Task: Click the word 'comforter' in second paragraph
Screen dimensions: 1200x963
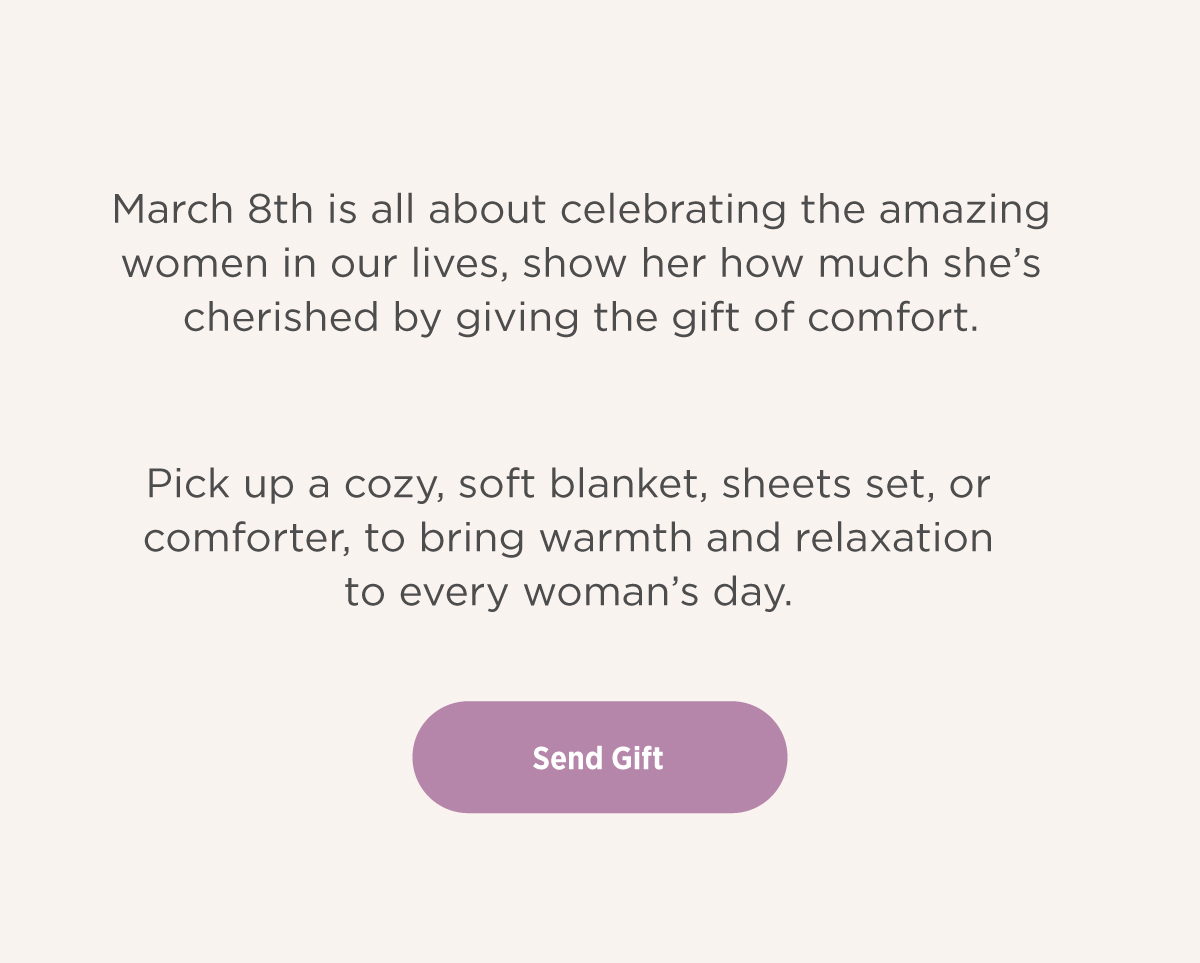Action: point(248,539)
